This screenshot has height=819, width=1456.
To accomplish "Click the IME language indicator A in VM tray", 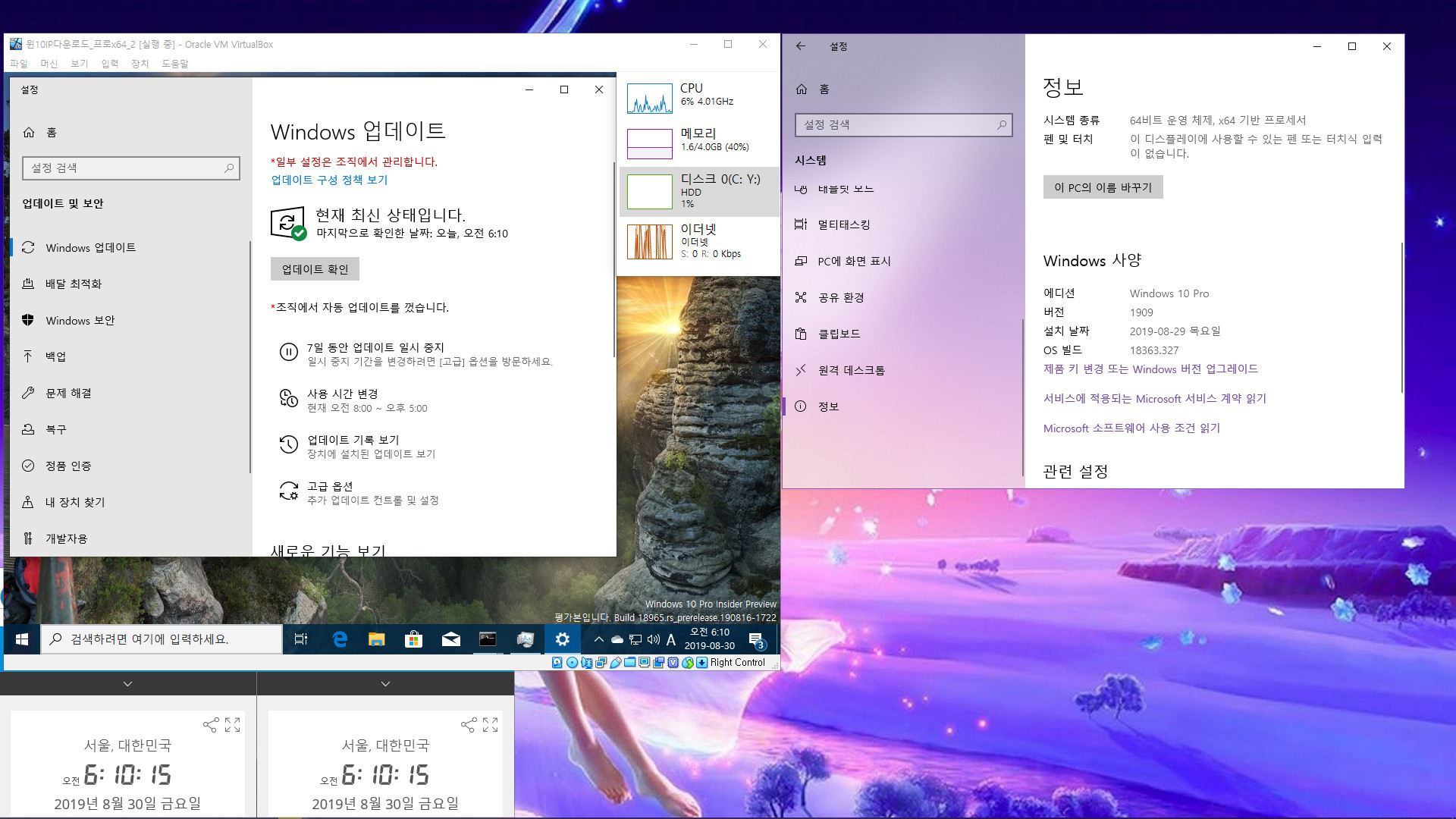I will (x=670, y=639).
